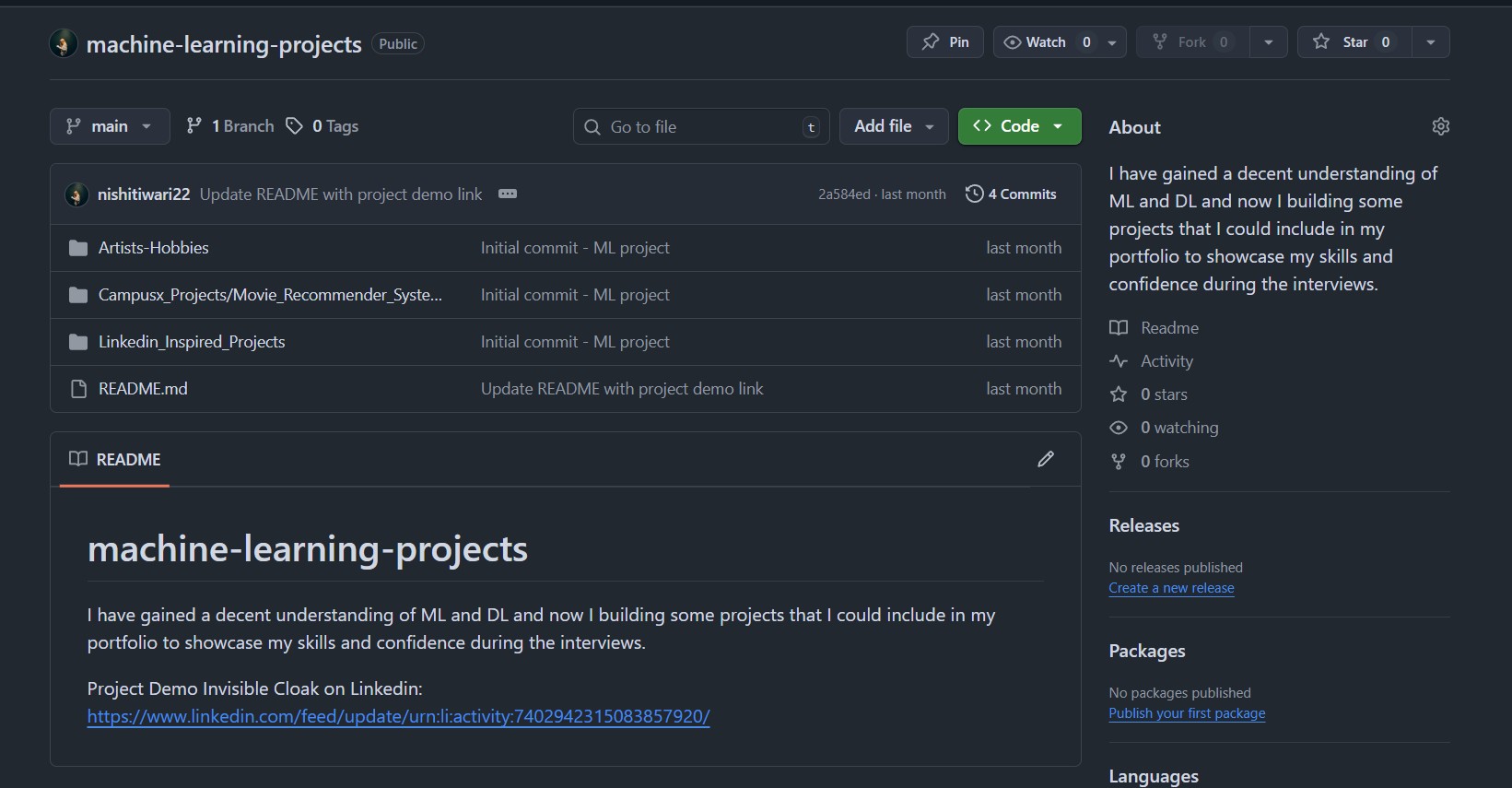Click the star icon on the Star button
The height and width of the screenshot is (788, 1512).
tap(1321, 41)
